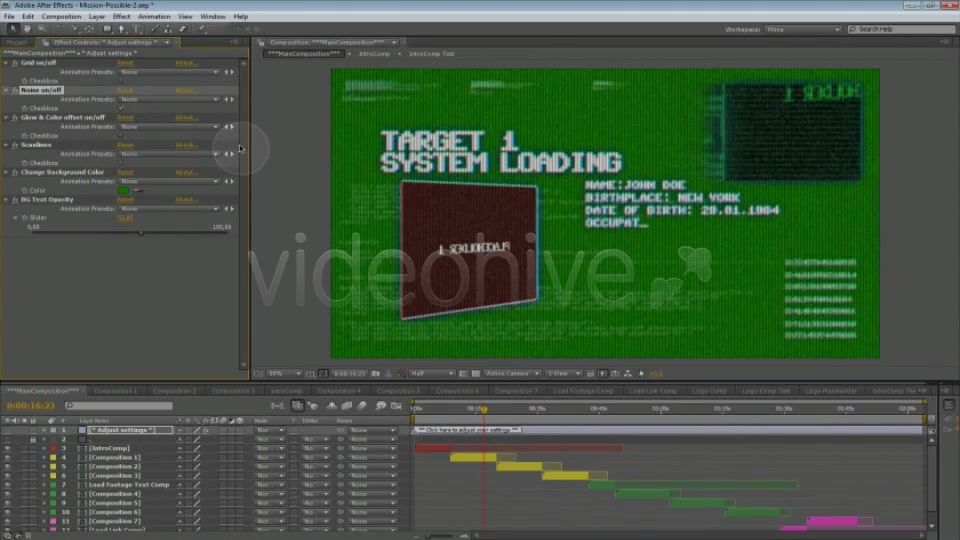Click the Search Help field
The image size is (960, 540).
901,29
